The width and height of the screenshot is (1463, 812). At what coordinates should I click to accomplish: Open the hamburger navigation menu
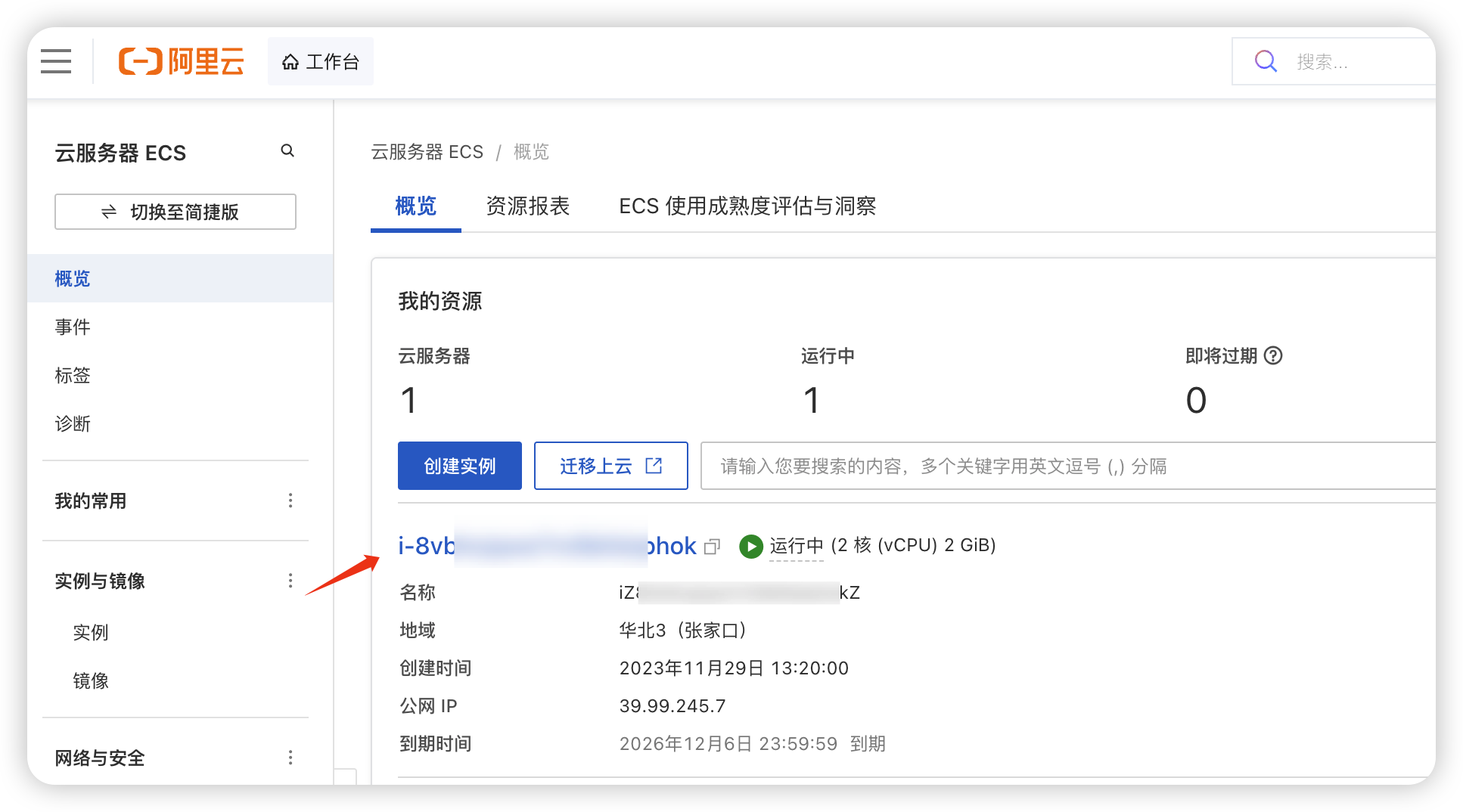tap(56, 61)
